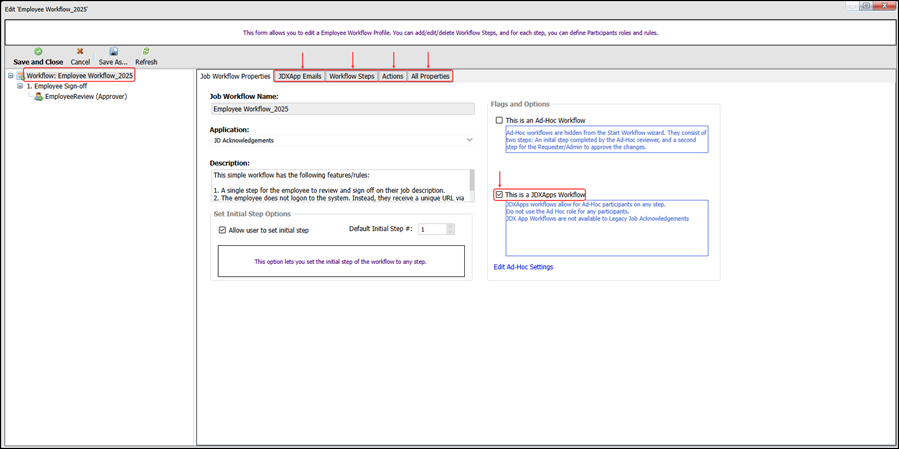Collapse the Employee Sign-off tree node
899x449 pixels.
pos(20,87)
